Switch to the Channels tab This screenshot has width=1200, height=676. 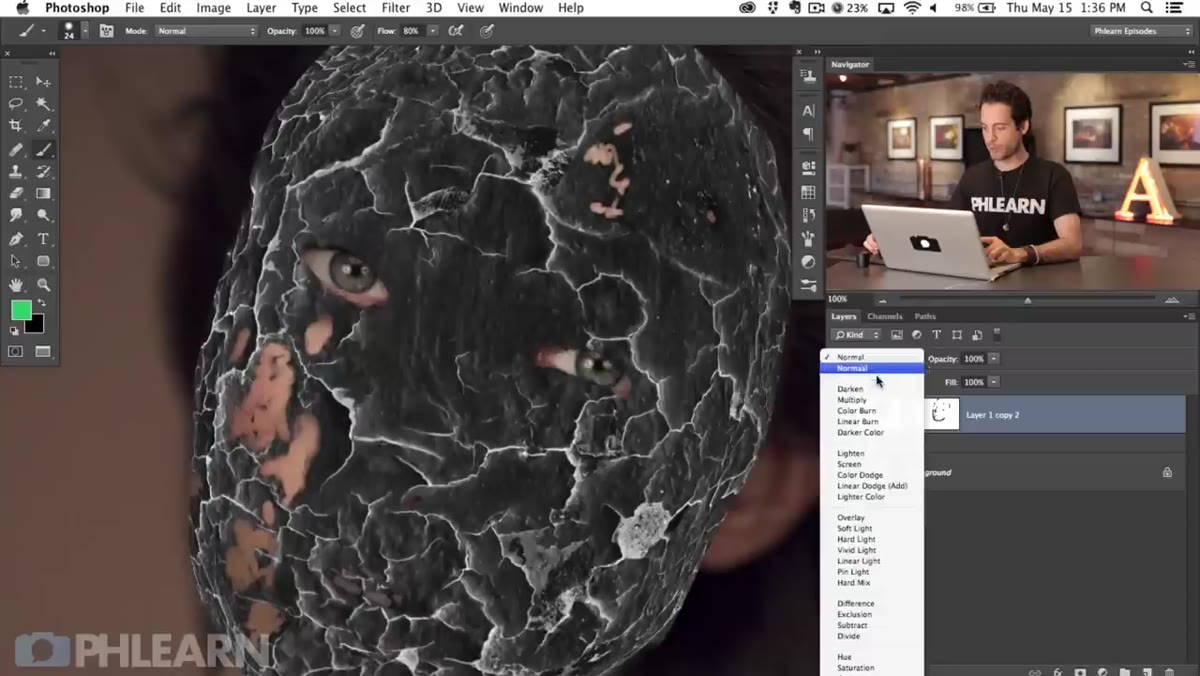click(x=885, y=316)
